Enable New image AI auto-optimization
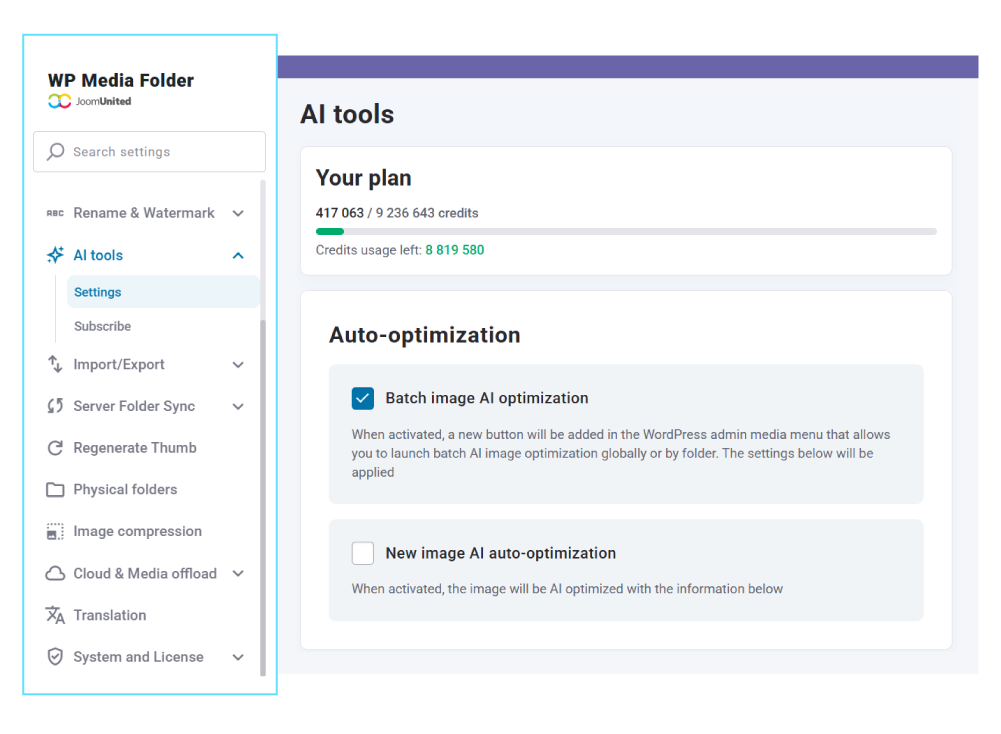The image size is (1001, 734). [x=362, y=552]
